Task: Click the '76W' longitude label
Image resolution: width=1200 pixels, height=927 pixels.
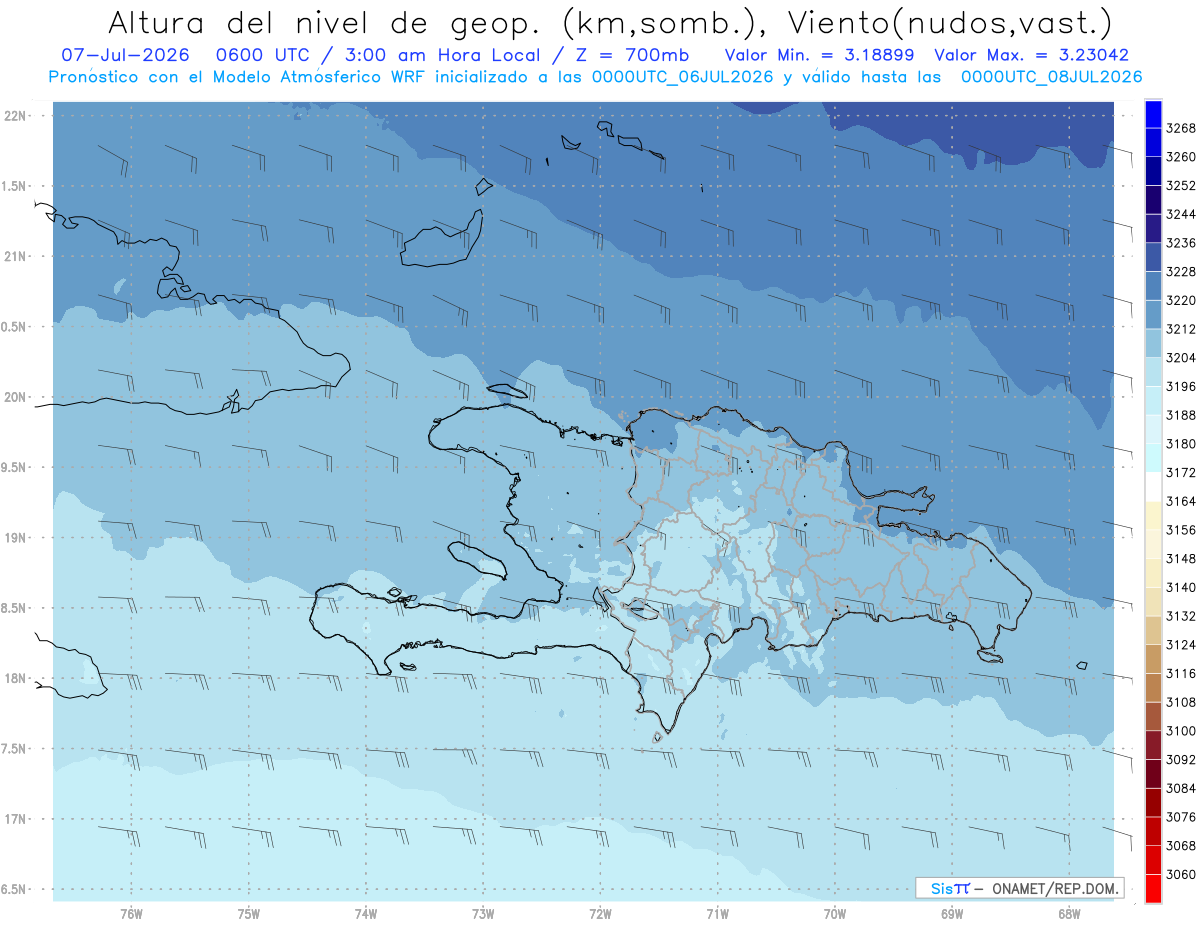Action: pyautogui.click(x=131, y=913)
